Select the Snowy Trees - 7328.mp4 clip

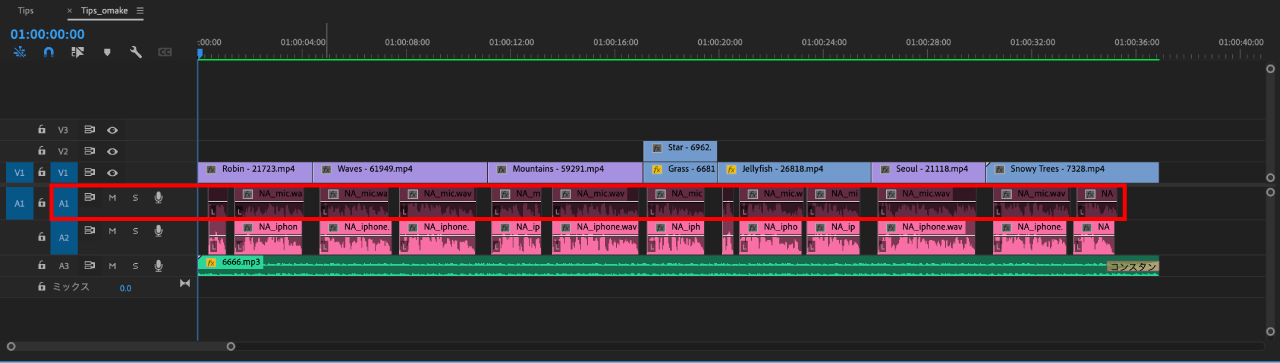[x=1072, y=173]
